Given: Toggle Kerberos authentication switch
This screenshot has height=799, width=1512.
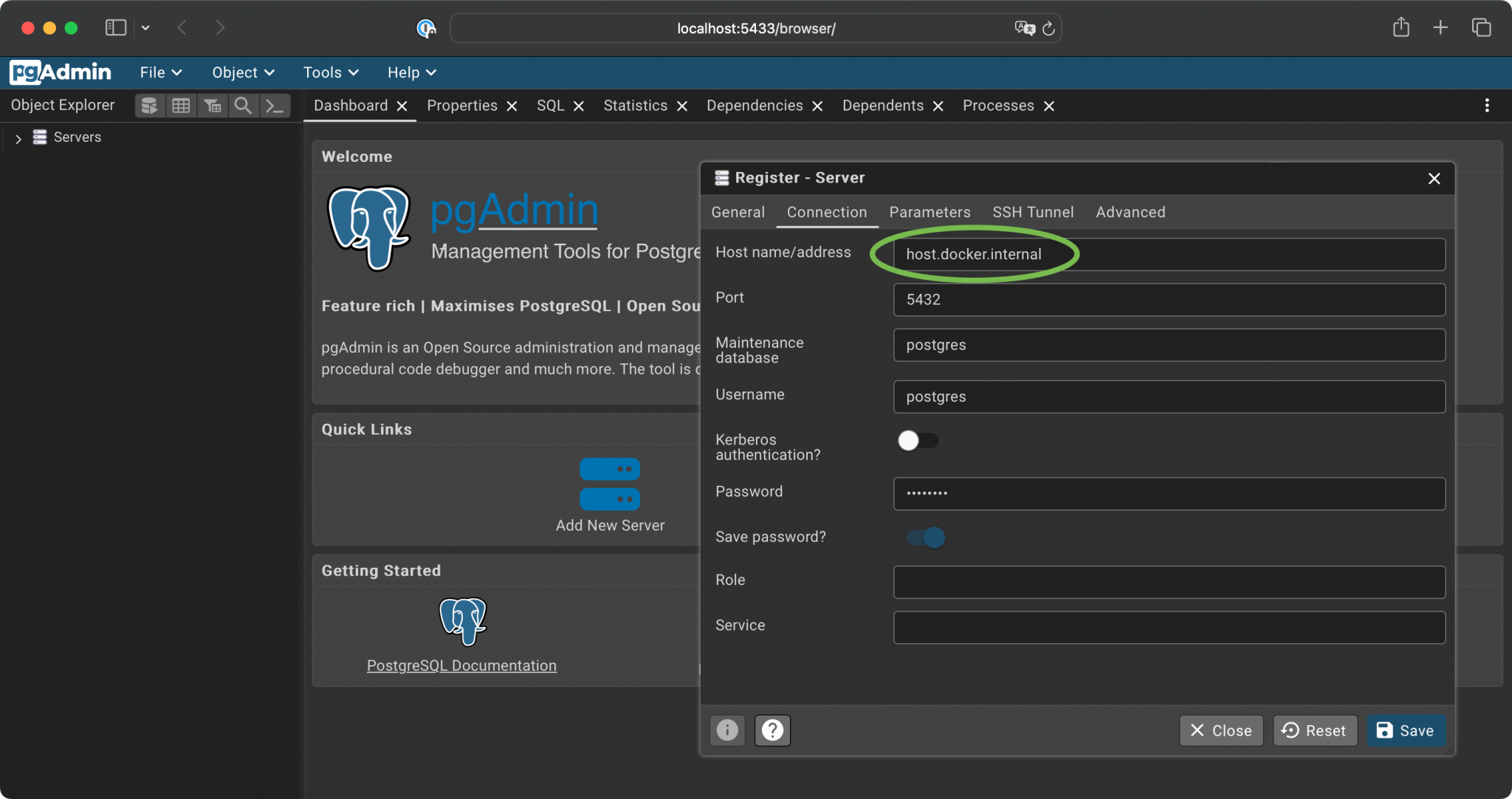Looking at the screenshot, I should [918, 441].
